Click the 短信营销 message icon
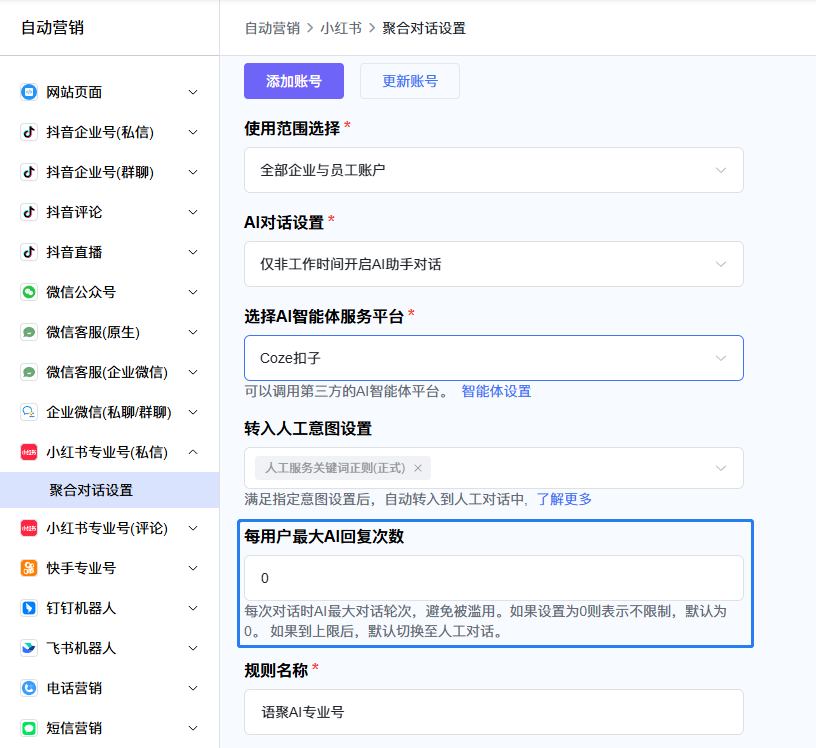The image size is (816, 748). click(x=29, y=728)
